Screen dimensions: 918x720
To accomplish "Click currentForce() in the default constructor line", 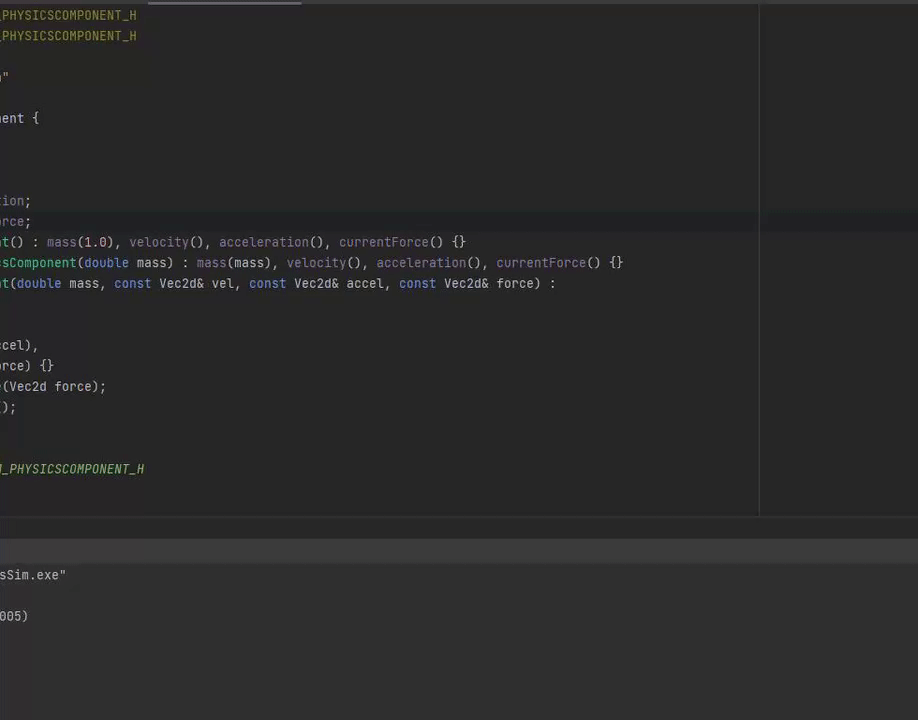I will click(x=391, y=242).
